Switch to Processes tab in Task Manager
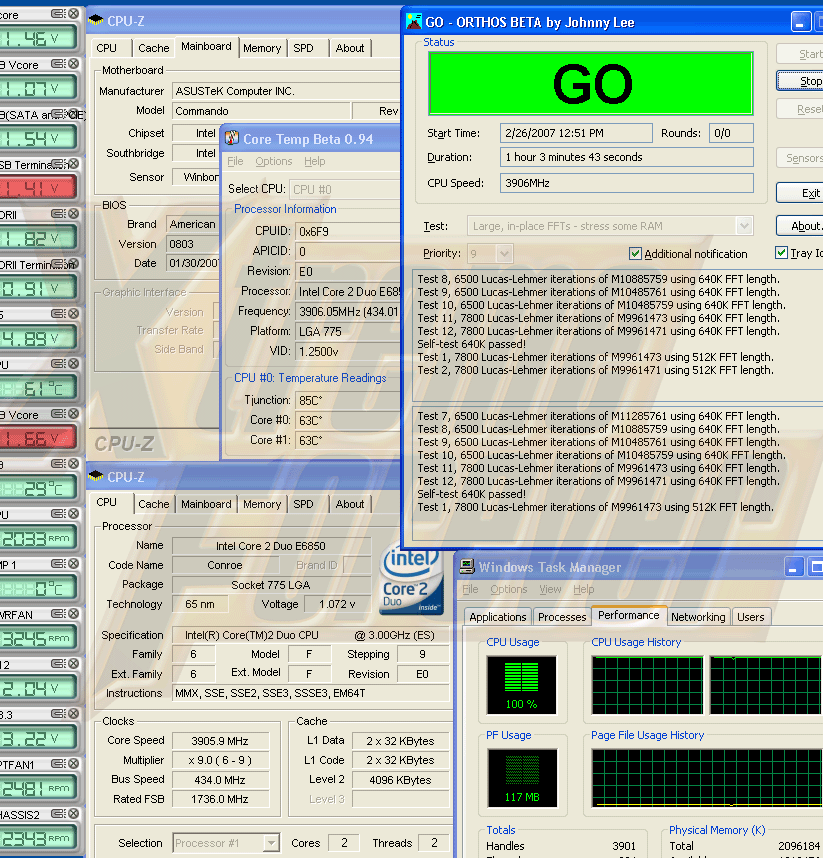Screen dimensions: 823x858 [561, 617]
